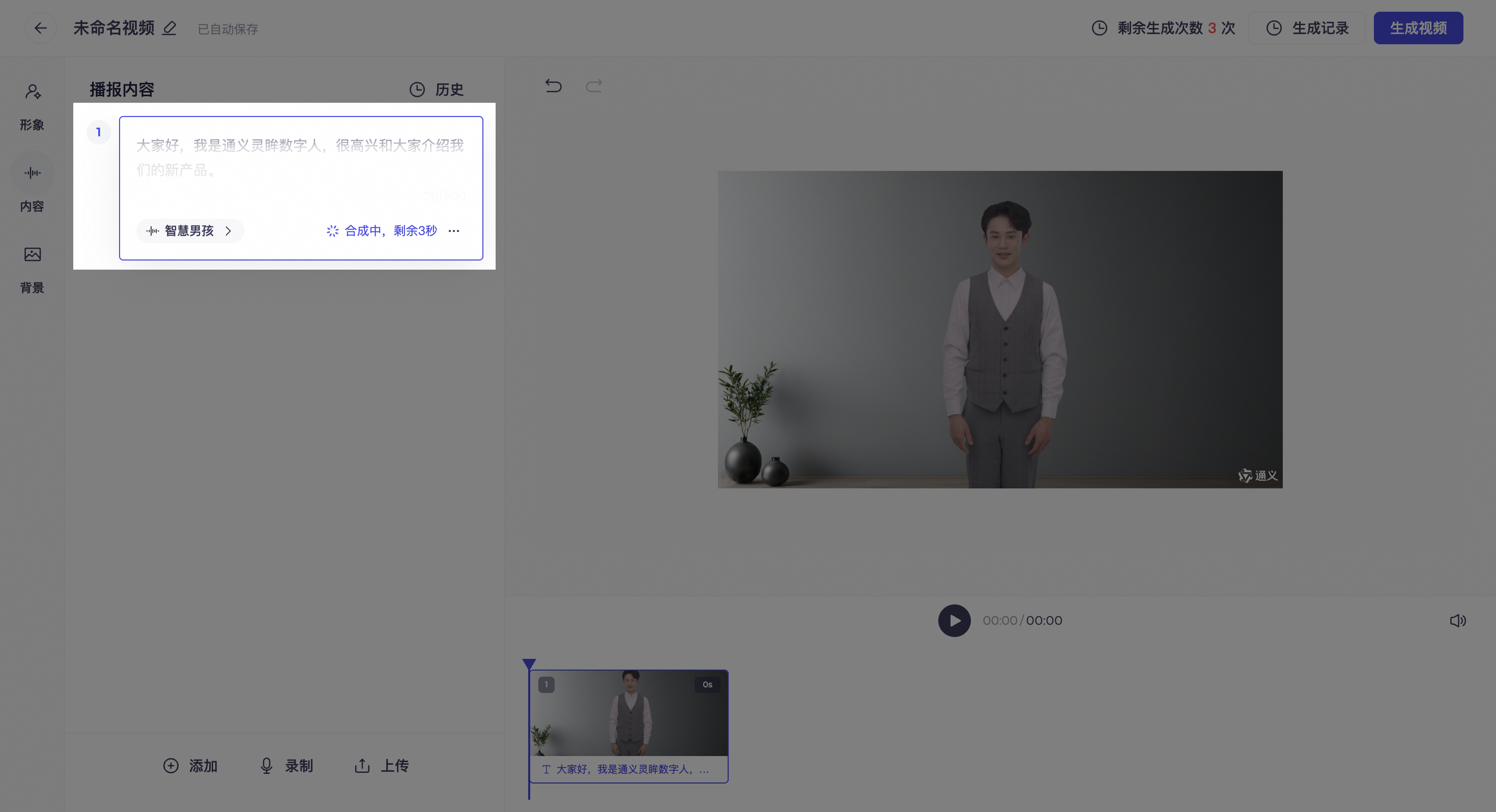Click the timeline playhead marker

529,664
